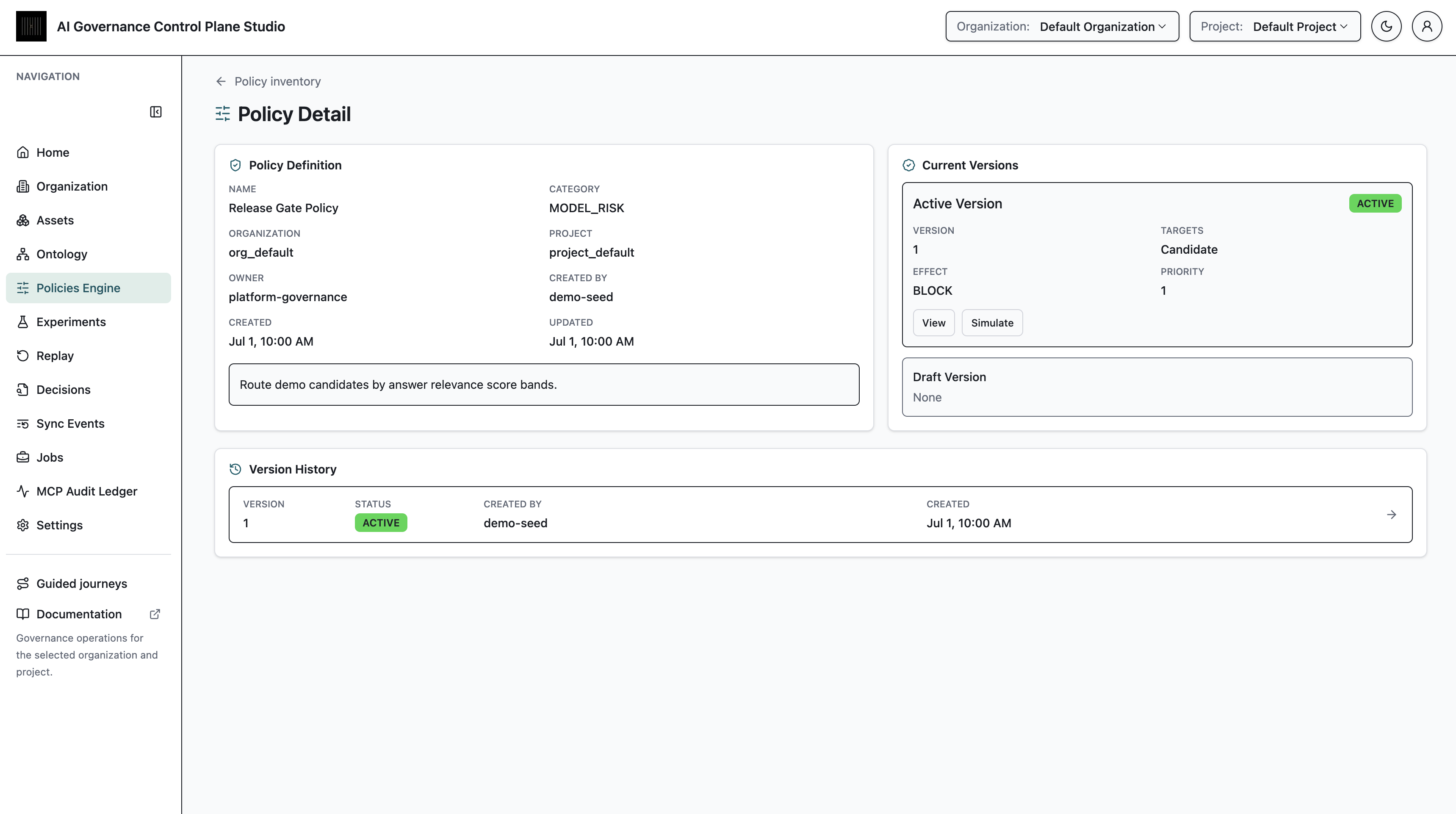
Task: Click the back arrow before Policy inventory
Action: 221,81
